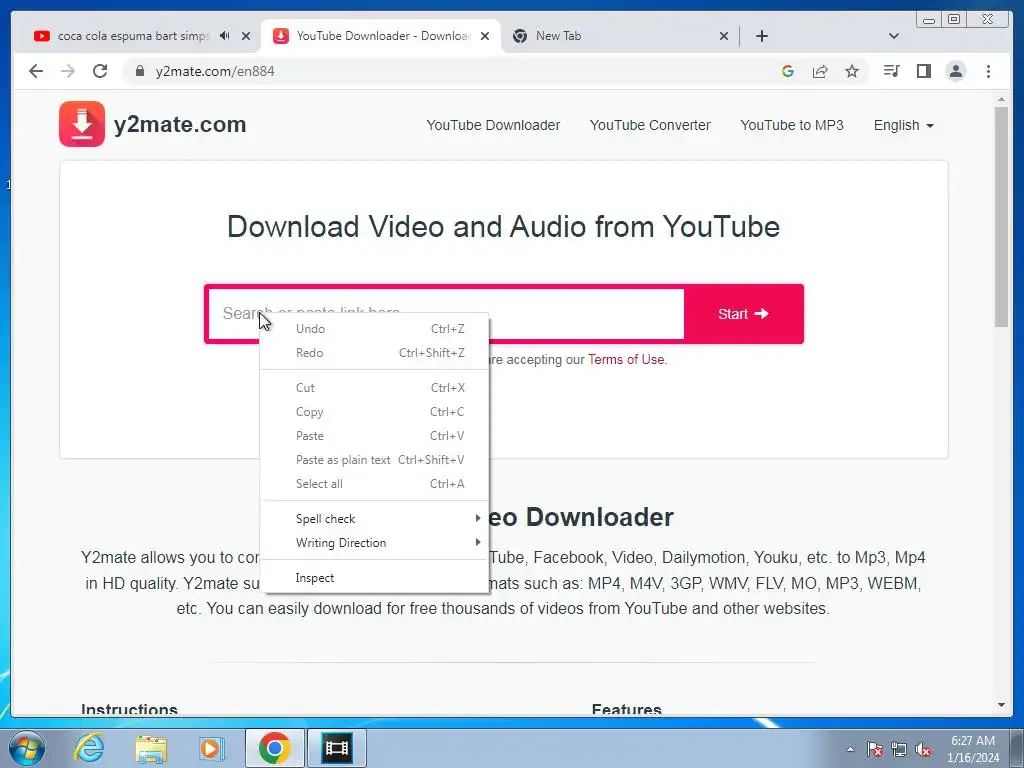
Task: Click the page vertical scrollbar thumb
Action: click(1001, 216)
